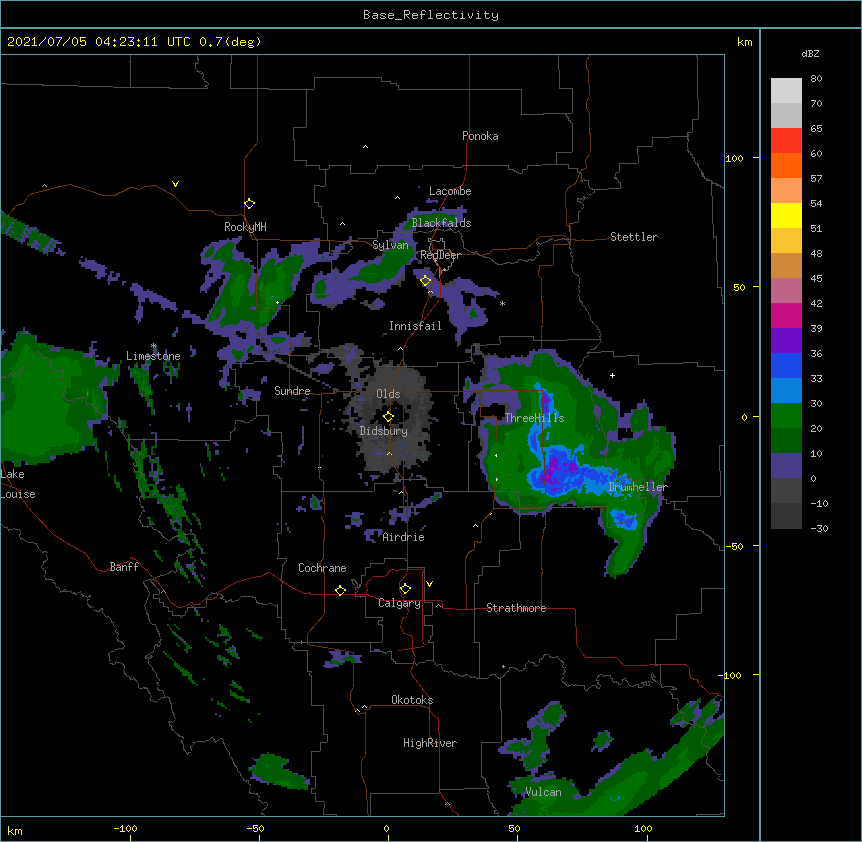
Task: Select the white swatch beside the 80 dBZ label
Action: 786,91
